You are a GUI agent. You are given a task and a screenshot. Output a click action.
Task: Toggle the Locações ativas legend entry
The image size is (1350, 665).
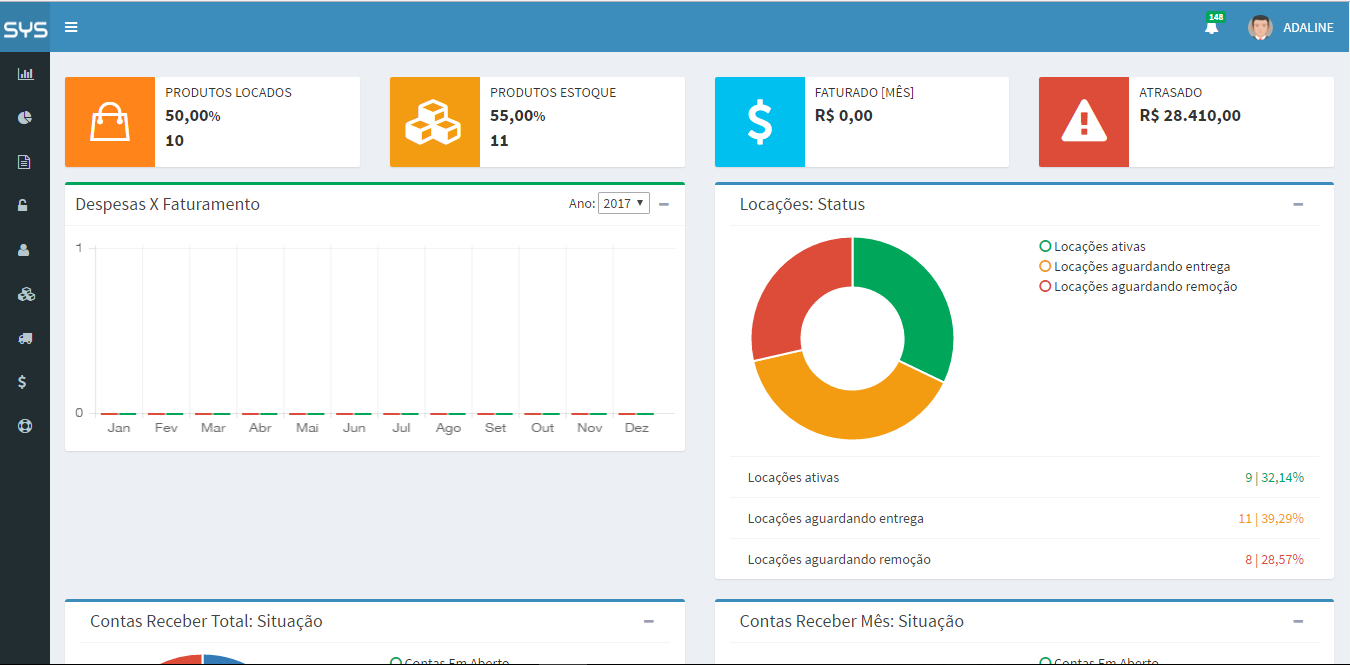(1093, 246)
